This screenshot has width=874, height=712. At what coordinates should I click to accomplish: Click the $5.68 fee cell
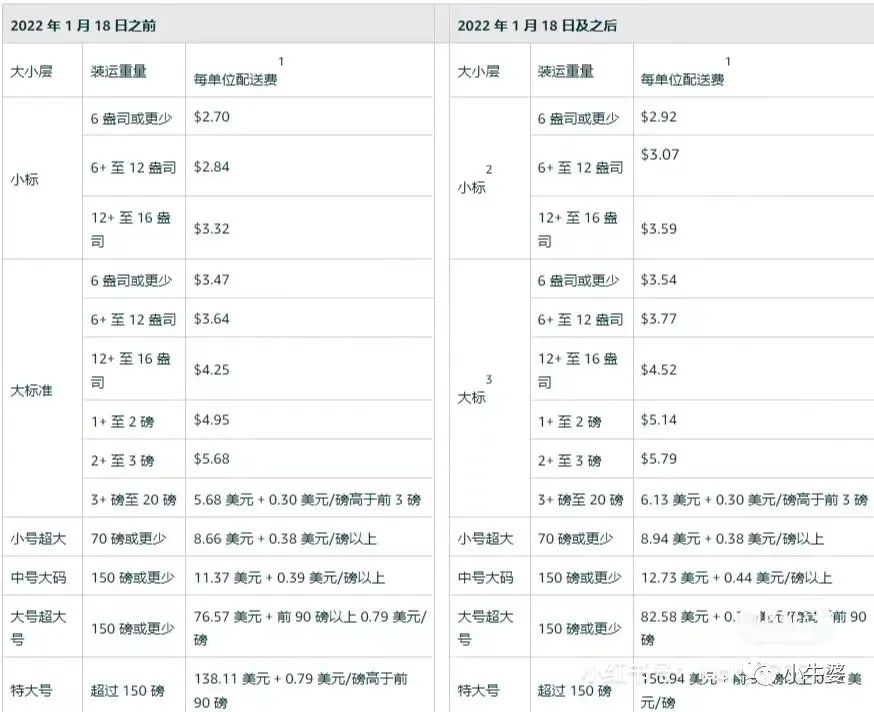(212, 459)
